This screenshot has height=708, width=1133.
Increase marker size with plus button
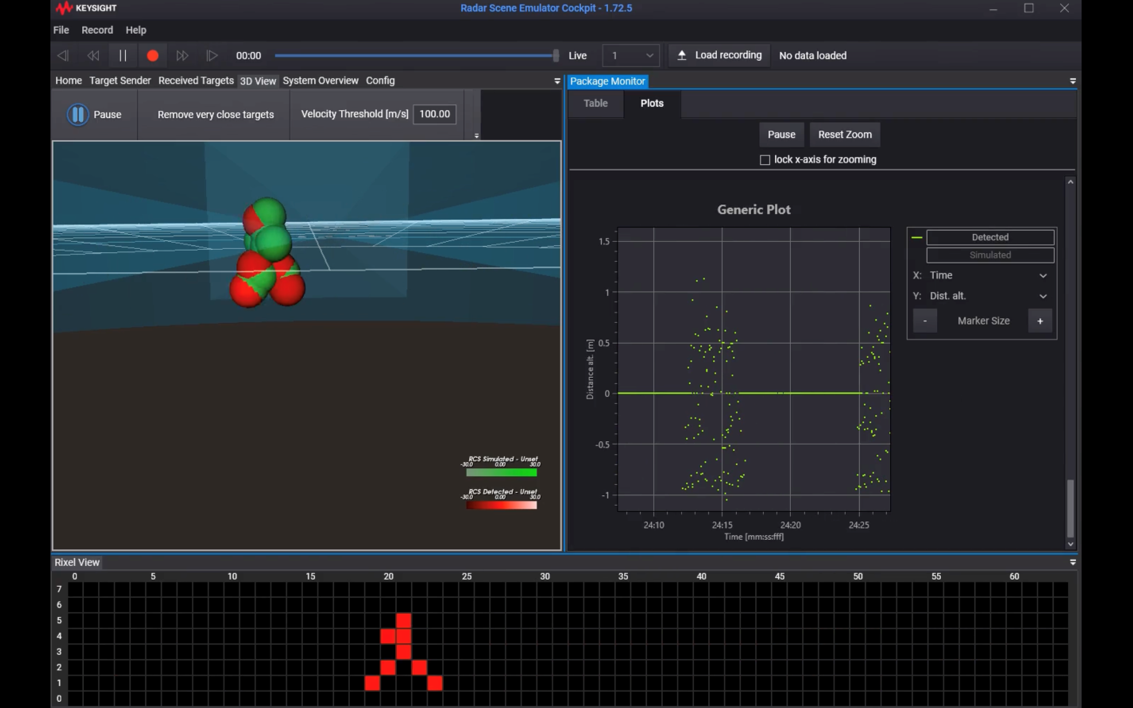coord(1040,321)
